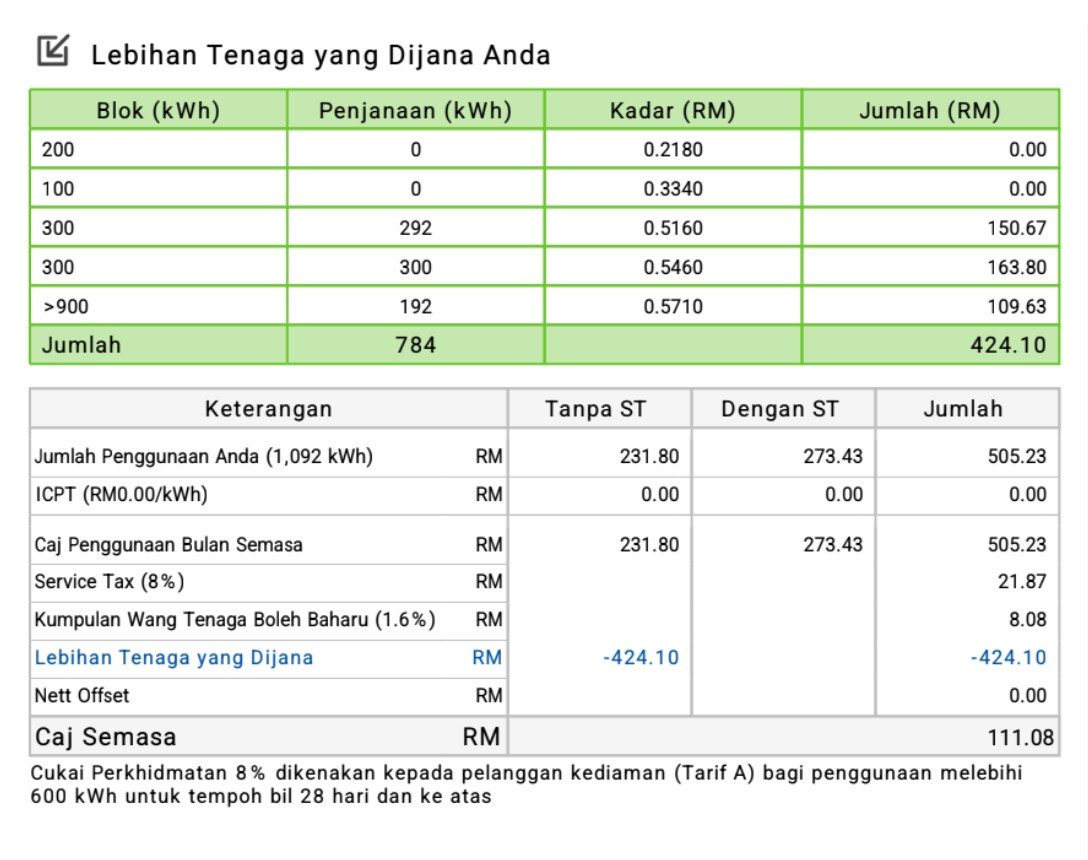Click the edit icon beside Lebihan Tenaga heading
1088x860 pixels.
pos(53,51)
